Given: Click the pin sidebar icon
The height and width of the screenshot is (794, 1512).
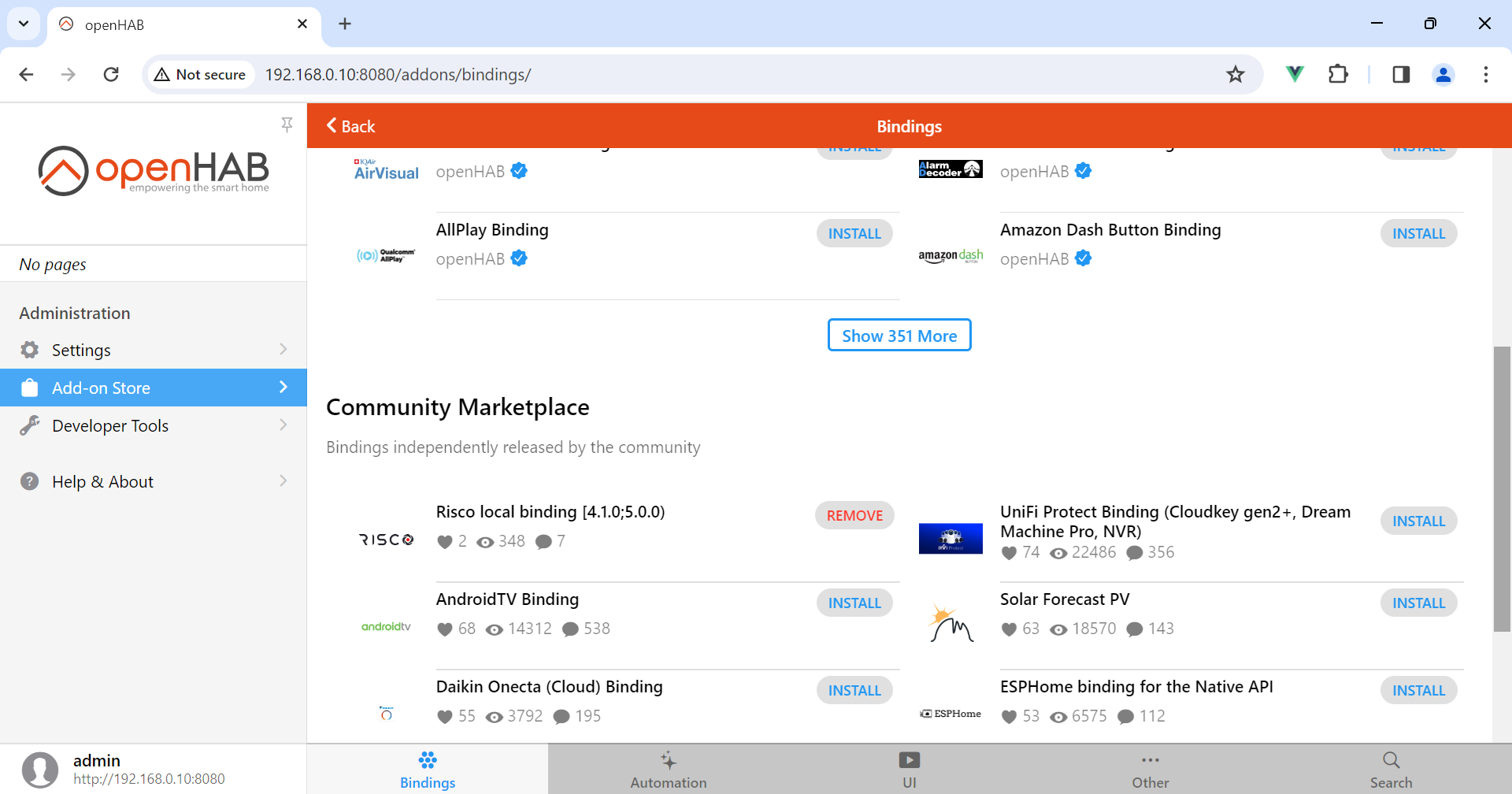Looking at the screenshot, I should pos(287,124).
